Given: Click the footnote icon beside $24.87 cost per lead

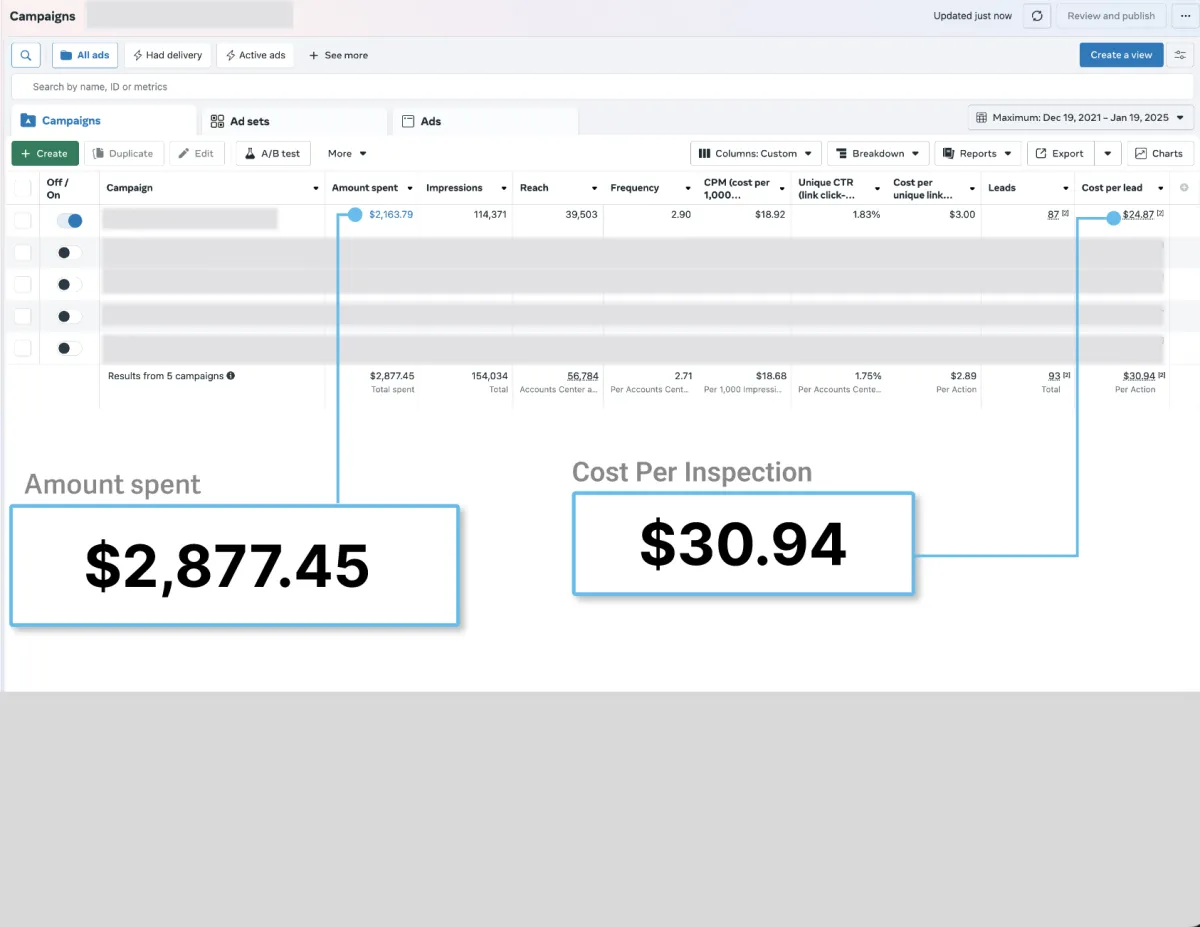Looking at the screenshot, I should tap(1160, 214).
